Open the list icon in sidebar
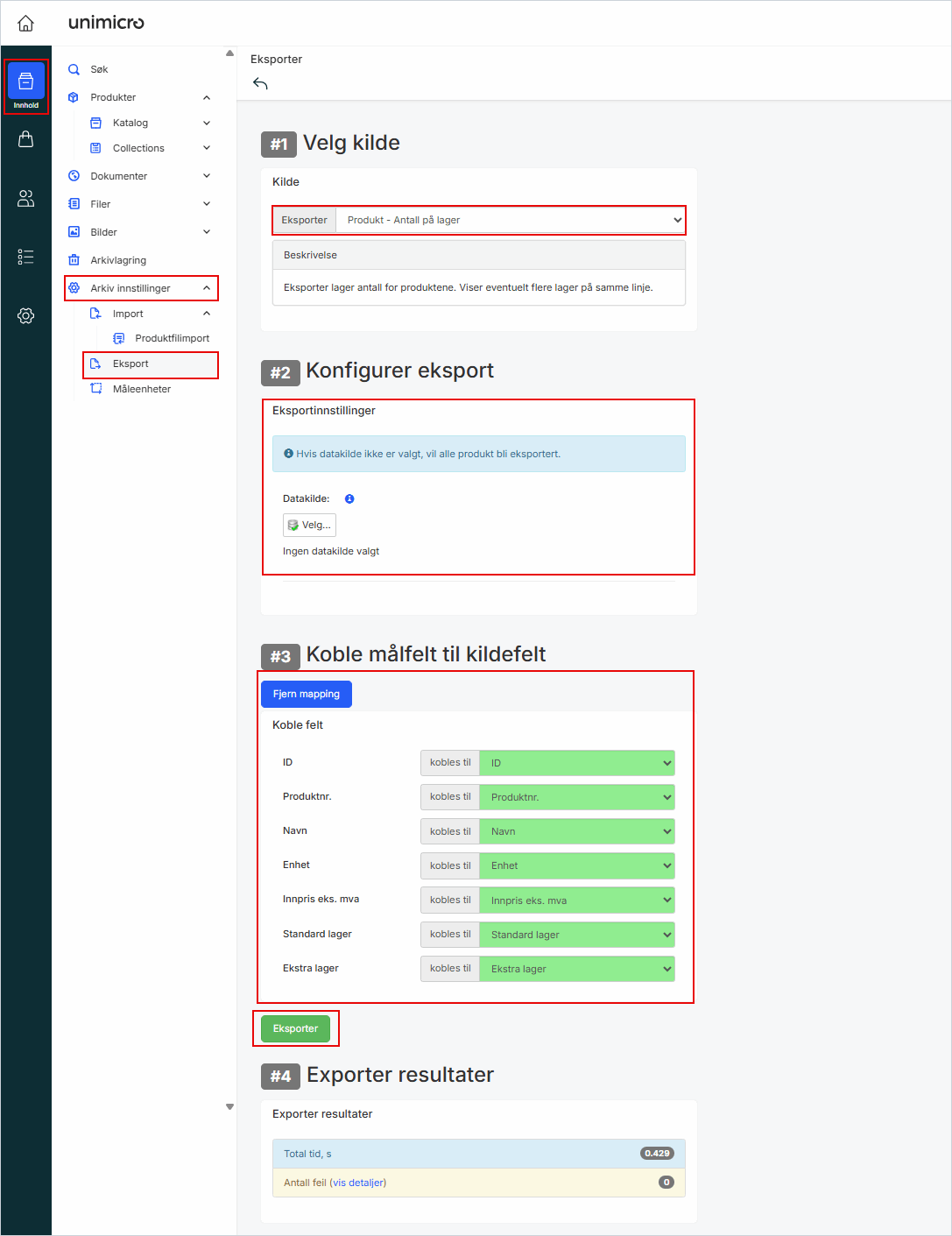The width and height of the screenshot is (952, 1236). tap(26, 257)
